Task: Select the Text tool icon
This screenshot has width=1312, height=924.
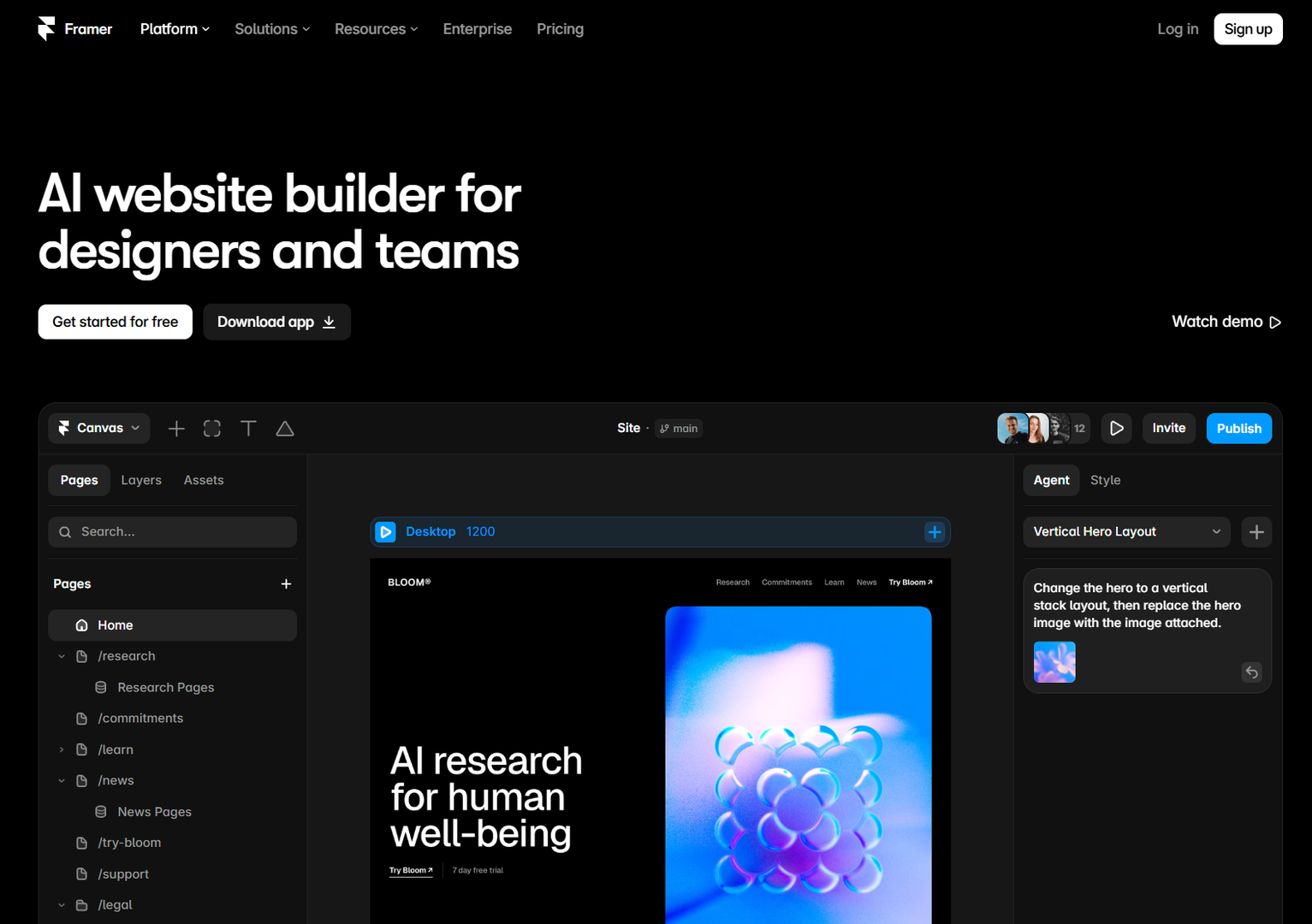Action: coord(248,429)
